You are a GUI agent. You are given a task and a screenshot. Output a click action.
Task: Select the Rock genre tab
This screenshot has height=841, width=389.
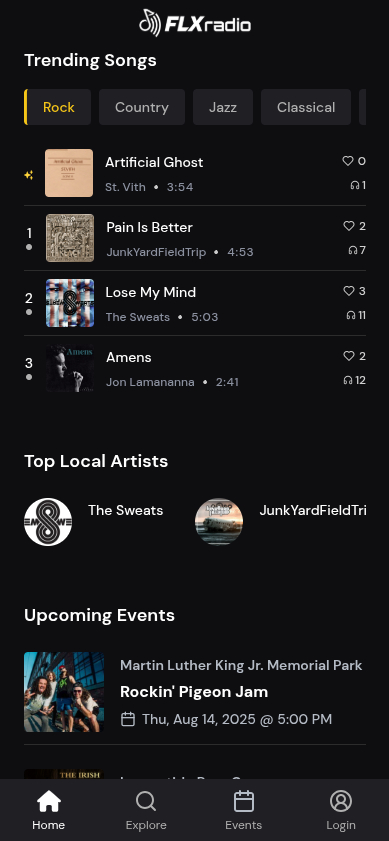click(58, 107)
